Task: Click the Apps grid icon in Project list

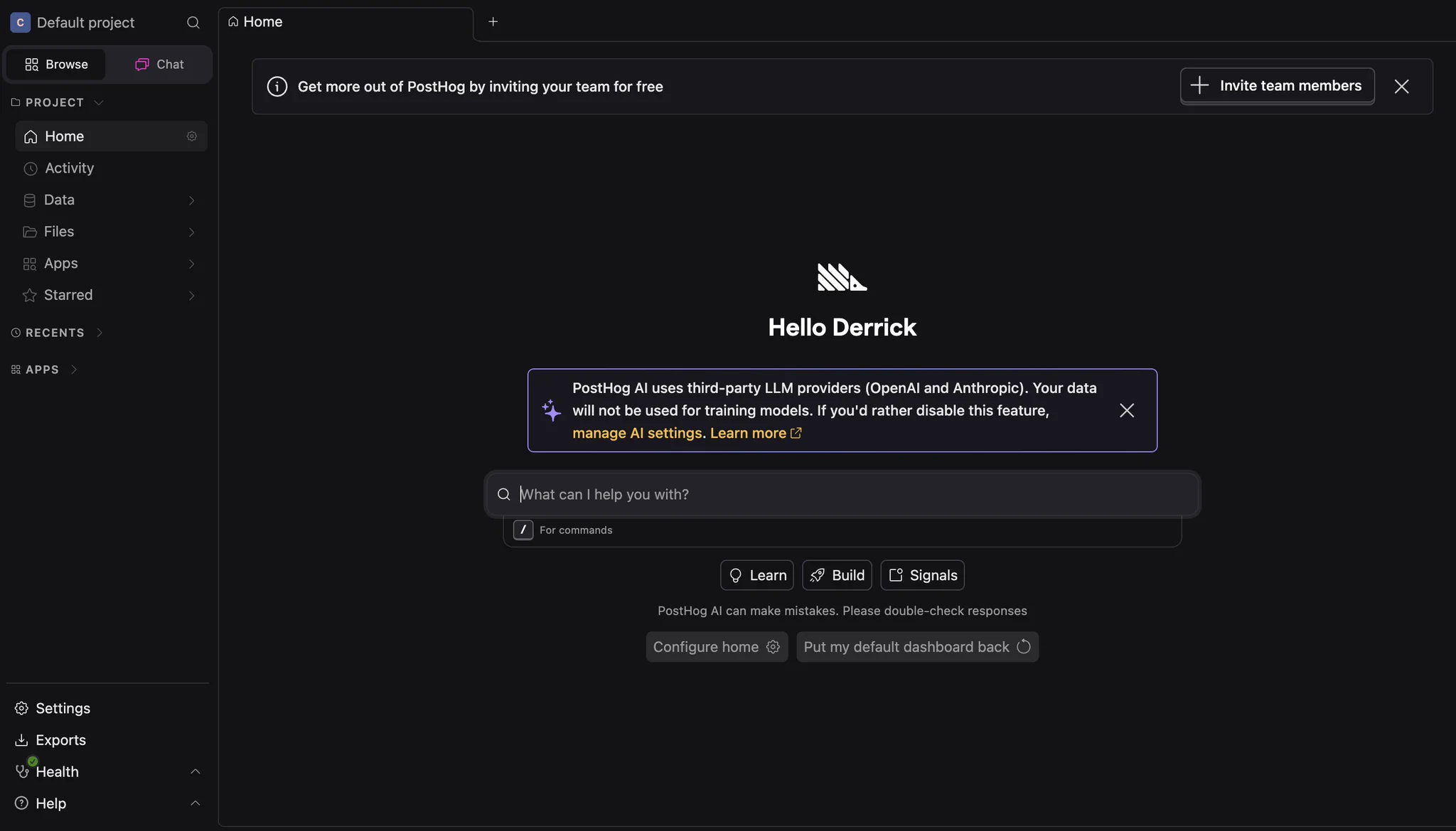Action: pyautogui.click(x=30, y=264)
